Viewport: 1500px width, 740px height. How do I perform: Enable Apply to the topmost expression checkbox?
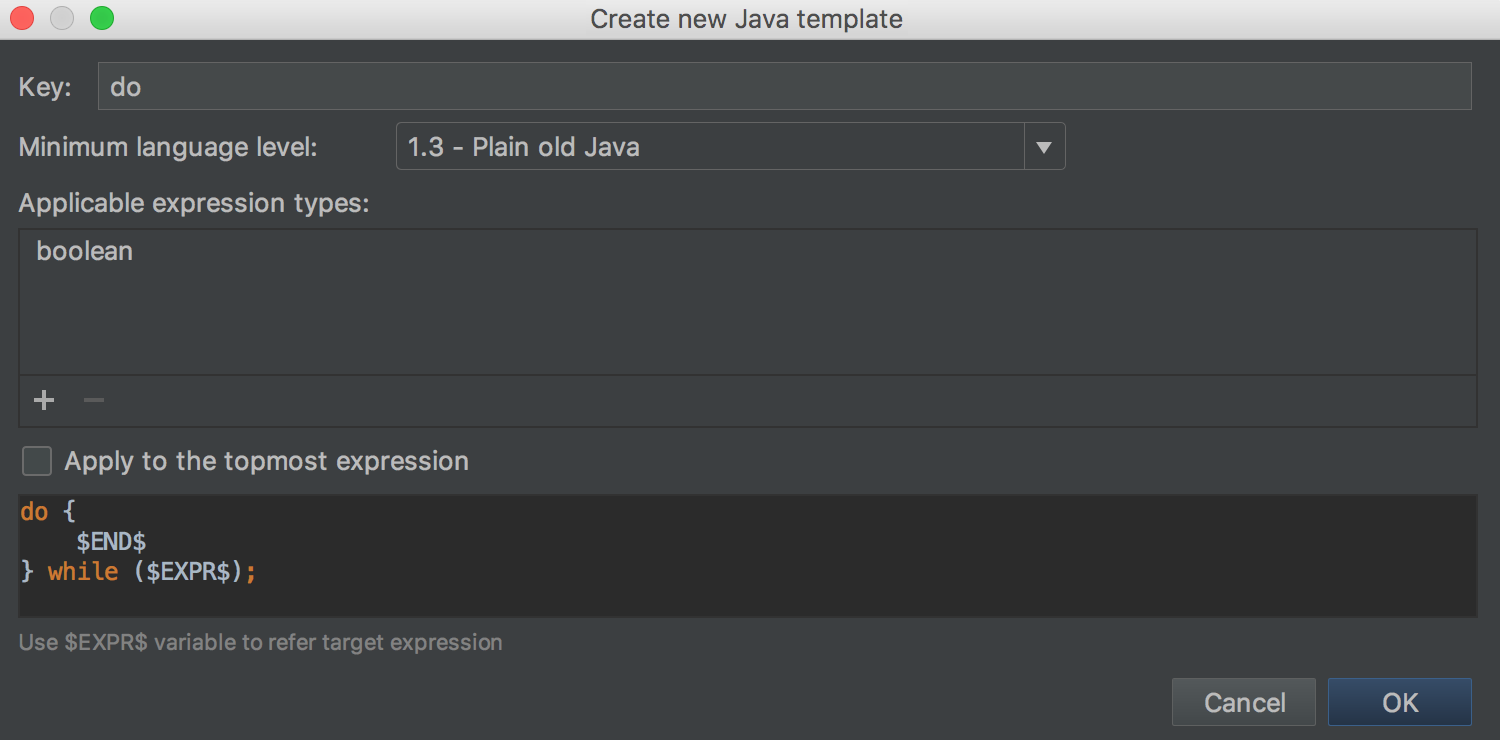click(37, 461)
